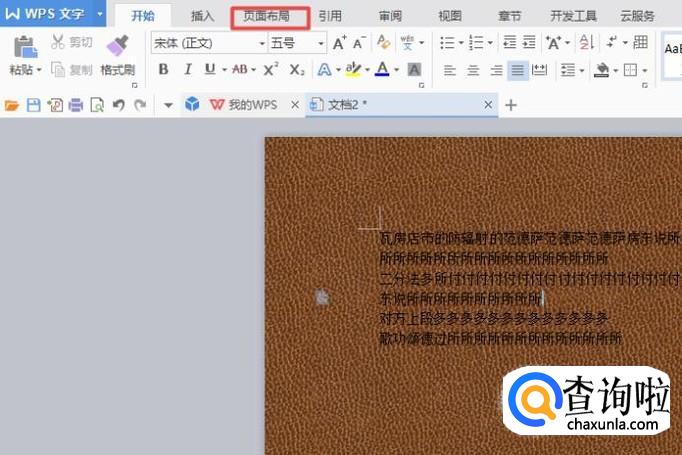Toggle justify alignment button
The image size is (682, 455).
[517, 70]
